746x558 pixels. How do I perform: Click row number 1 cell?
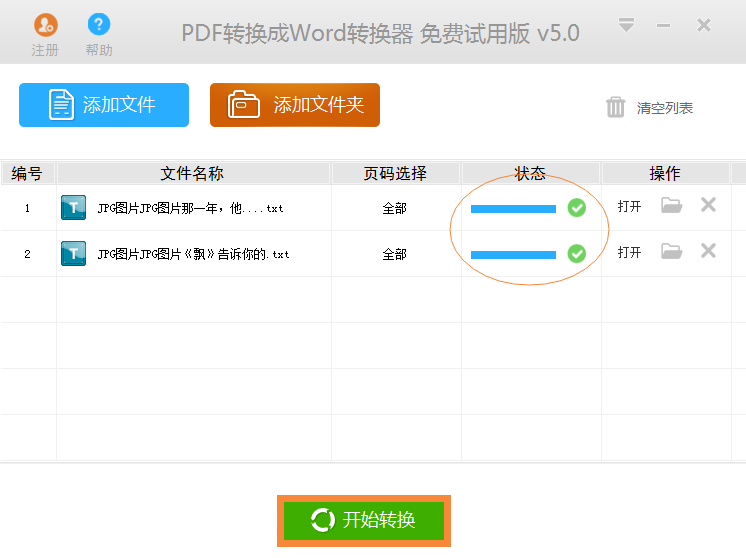coord(28,208)
